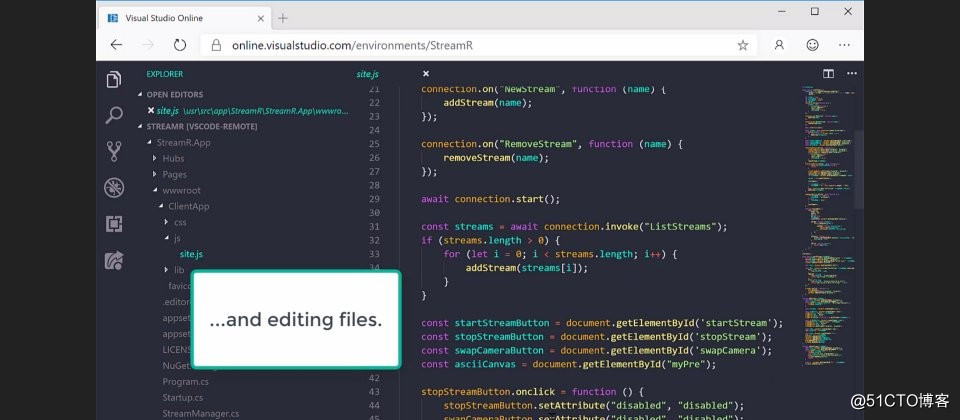The image size is (960, 420).
Task: Open Source Control branch icon
Action: [x=114, y=151]
